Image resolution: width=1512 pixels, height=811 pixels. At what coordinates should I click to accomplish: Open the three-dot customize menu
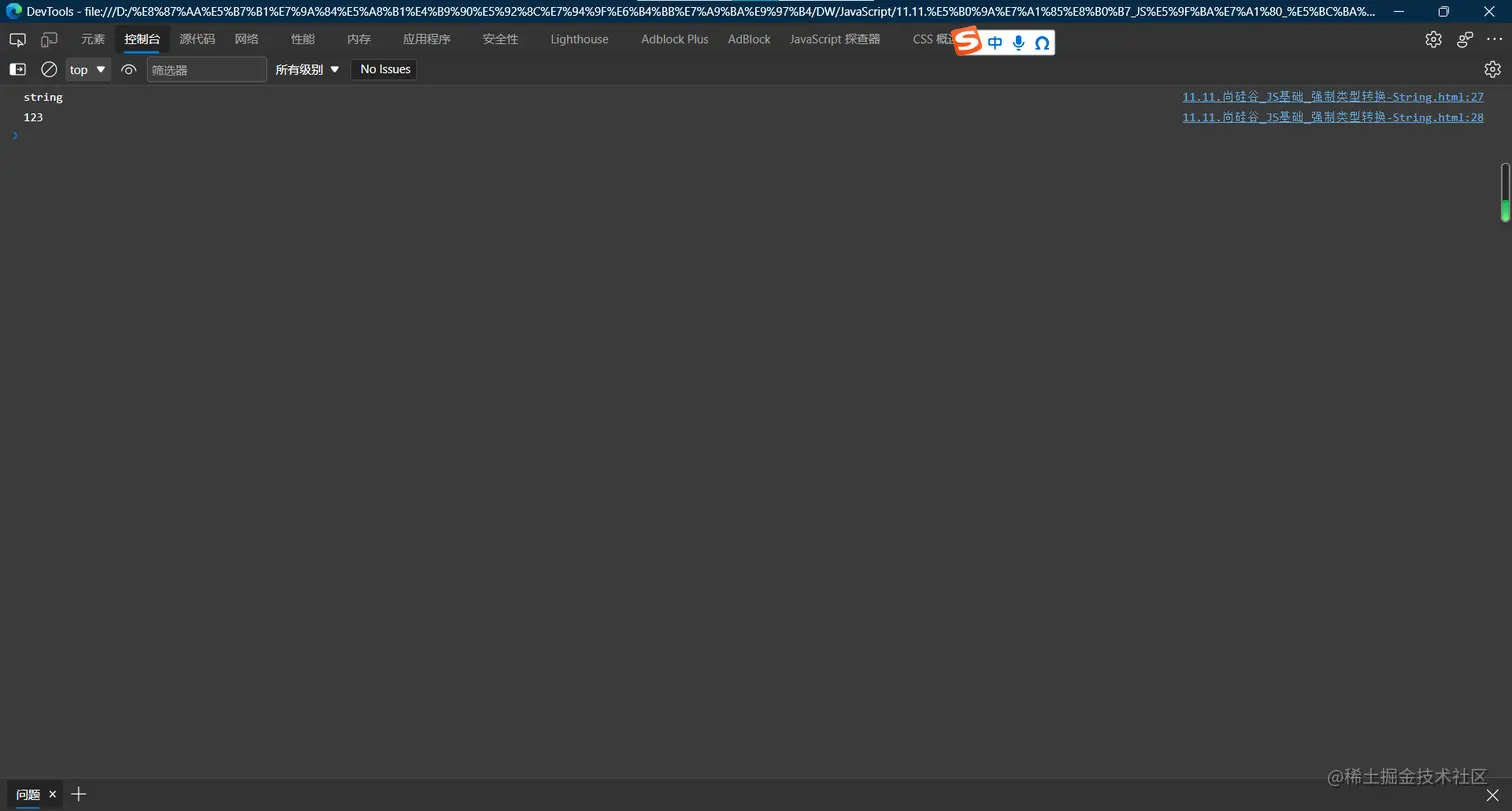[x=1495, y=40]
